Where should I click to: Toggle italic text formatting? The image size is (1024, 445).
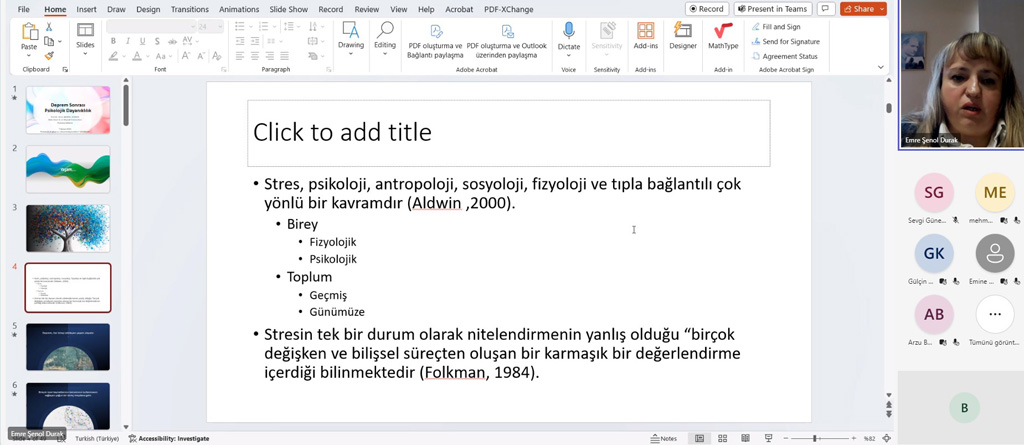coord(128,41)
